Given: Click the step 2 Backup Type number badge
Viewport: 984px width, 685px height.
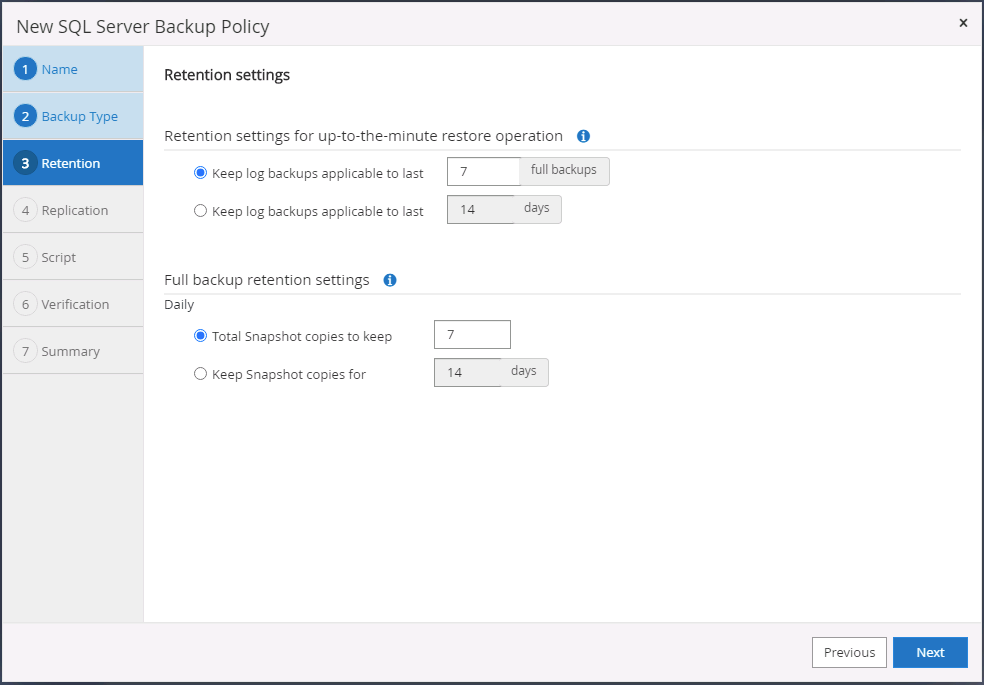Looking at the screenshot, I should click(25, 116).
